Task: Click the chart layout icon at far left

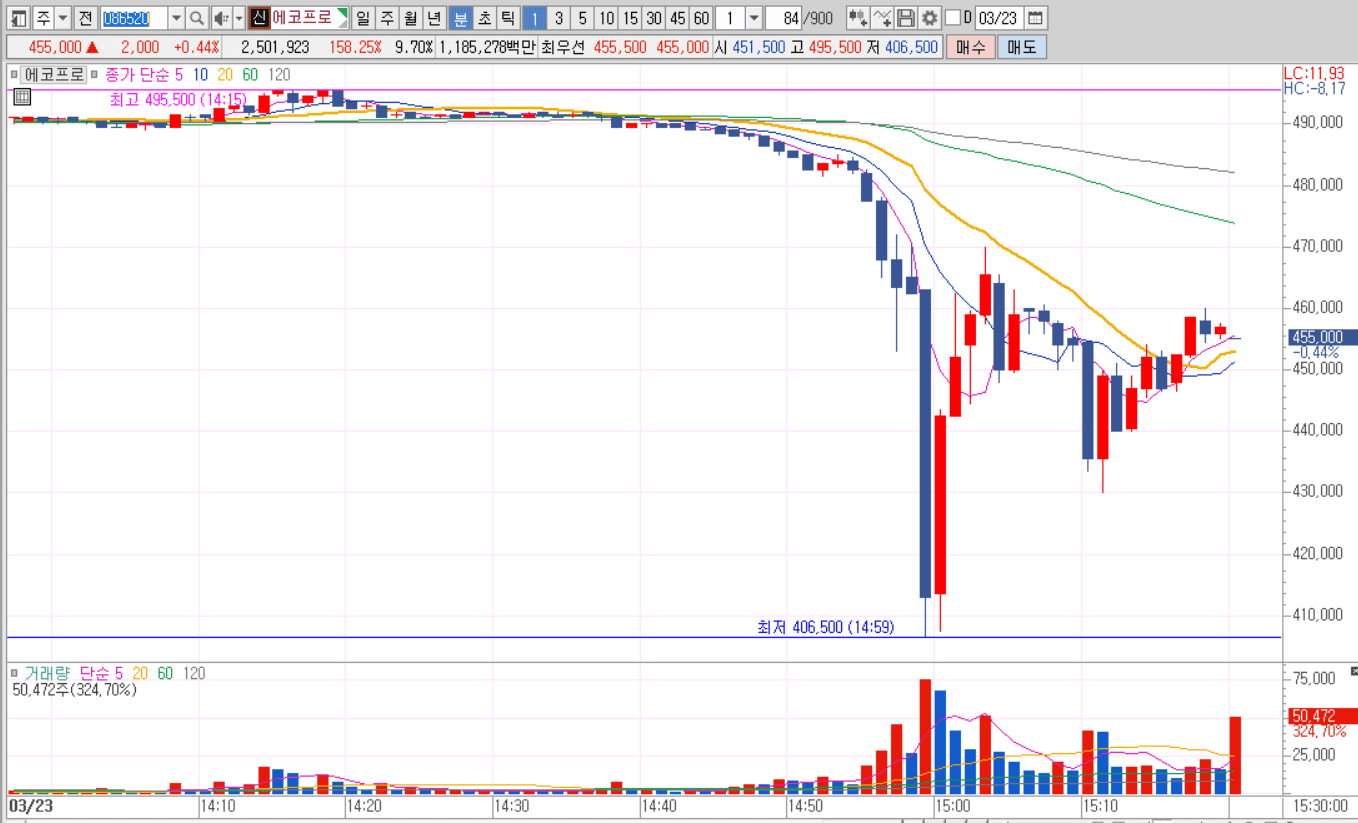Action: click(x=19, y=17)
